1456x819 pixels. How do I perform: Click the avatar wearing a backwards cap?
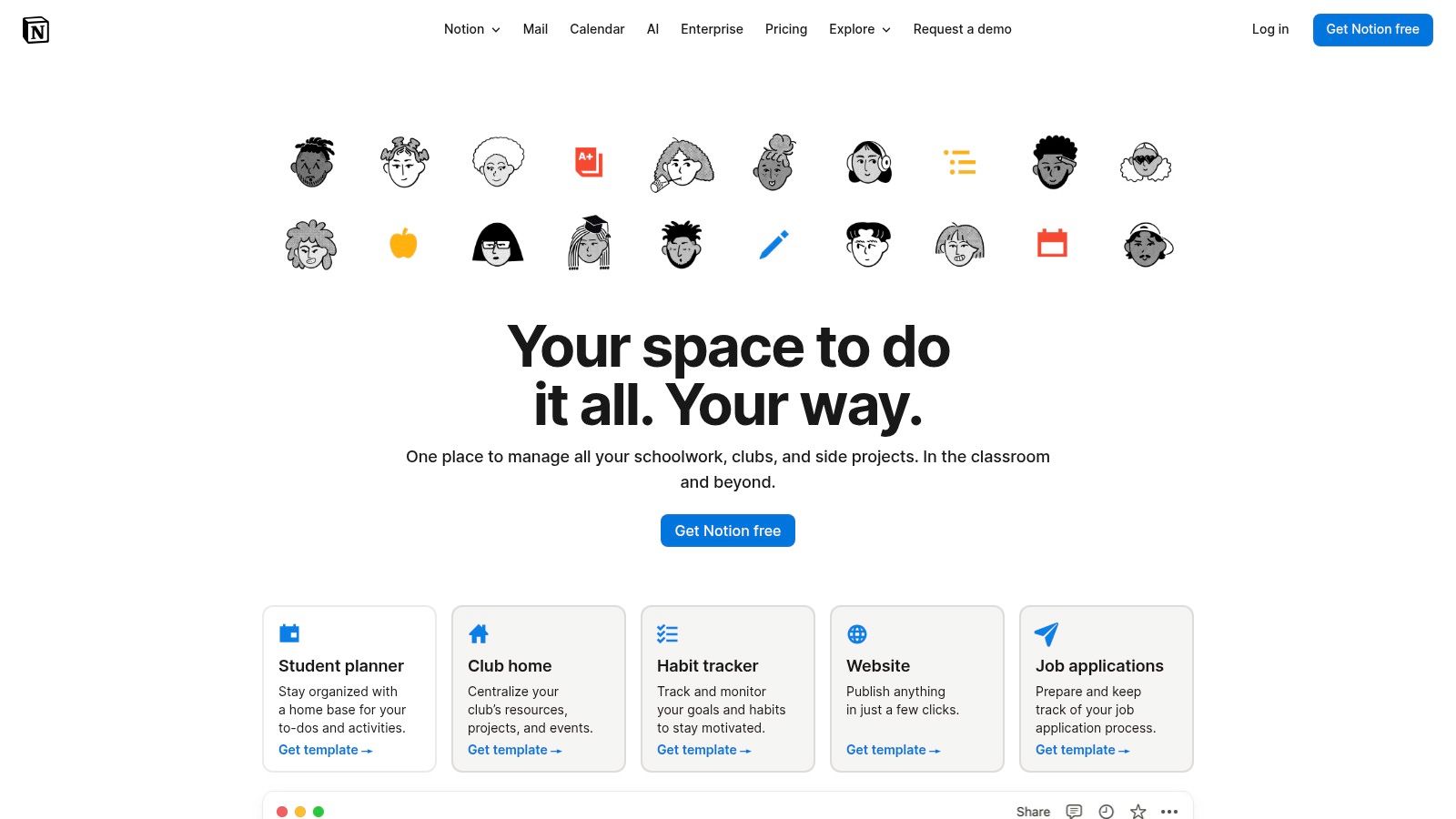click(1148, 244)
